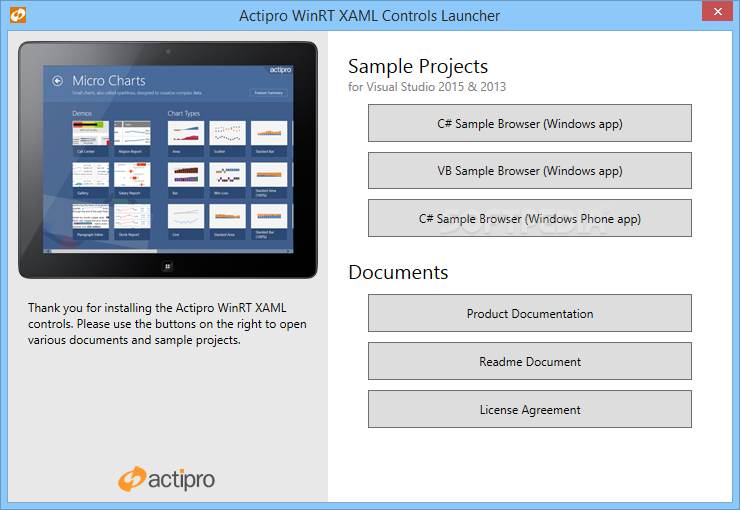Image resolution: width=740 pixels, height=510 pixels.
Task: Click the window title 'Actipro WinRT XAML Controls Launcher'
Action: (369, 16)
